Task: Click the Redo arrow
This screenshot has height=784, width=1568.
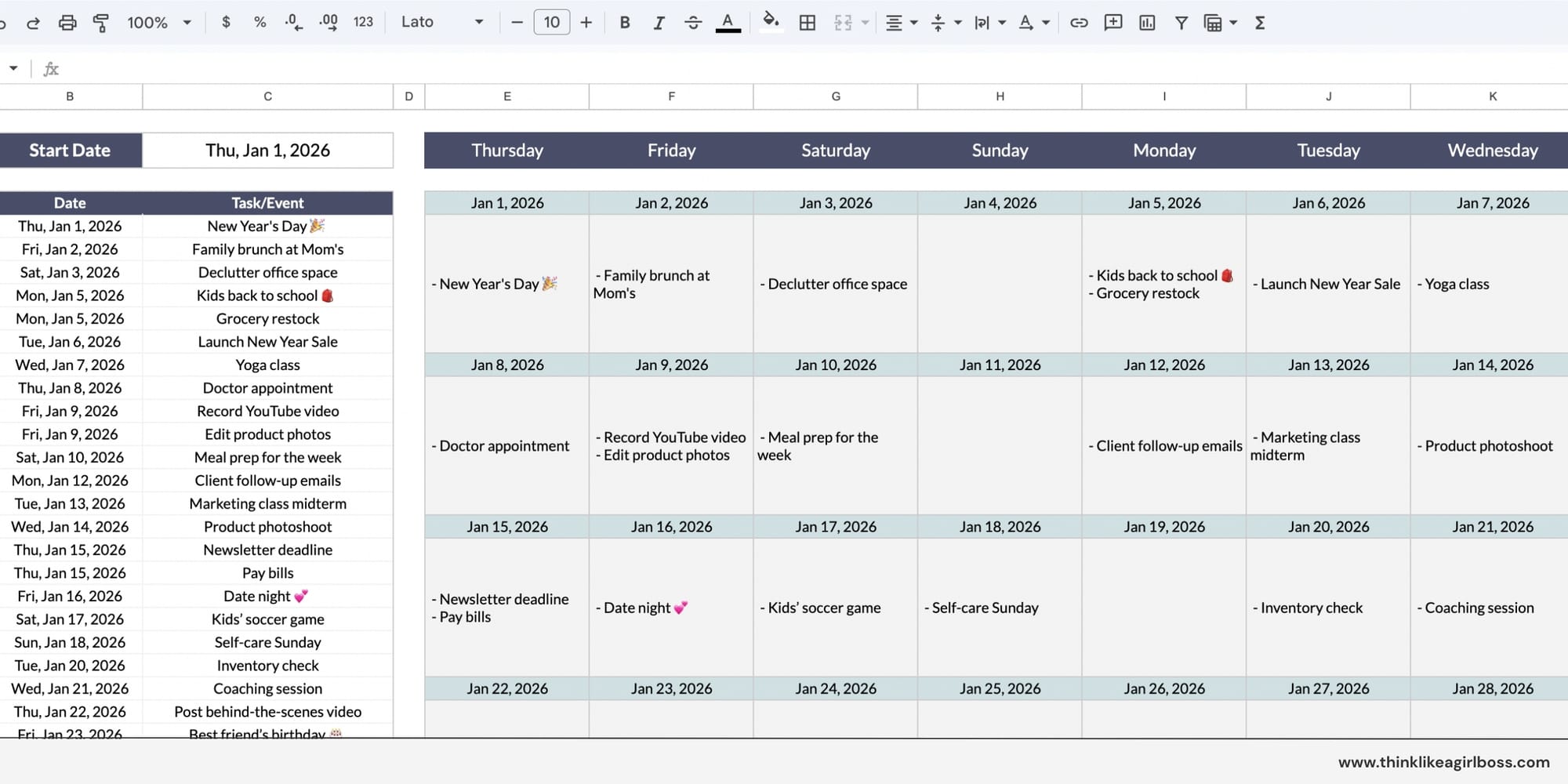Action: click(x=33, y=23)
